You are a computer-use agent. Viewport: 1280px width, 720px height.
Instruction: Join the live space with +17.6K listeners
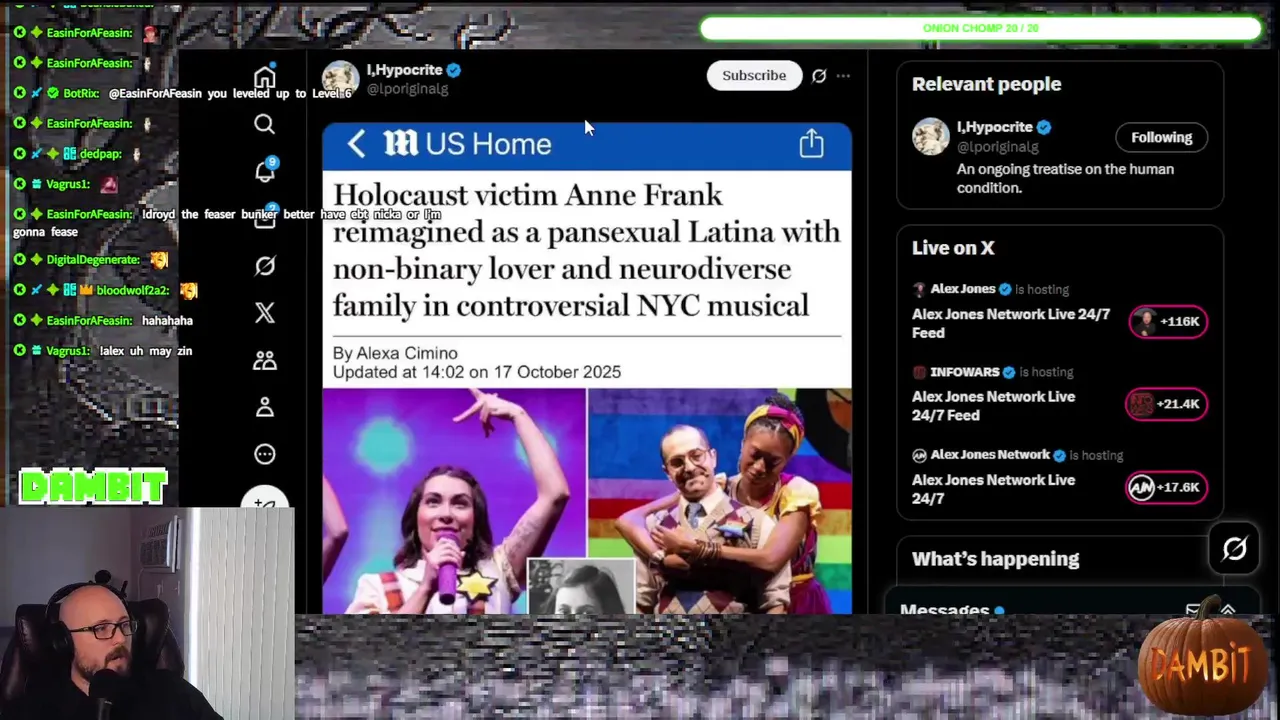(x=1165, y=487)
